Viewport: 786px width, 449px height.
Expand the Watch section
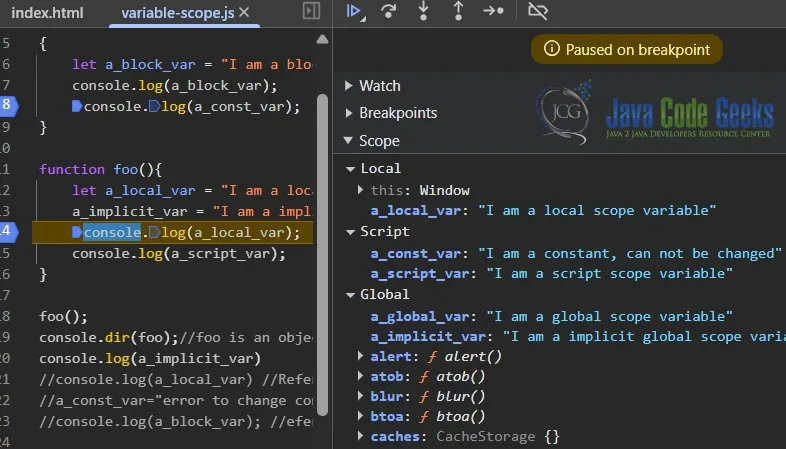click(348, 86)
